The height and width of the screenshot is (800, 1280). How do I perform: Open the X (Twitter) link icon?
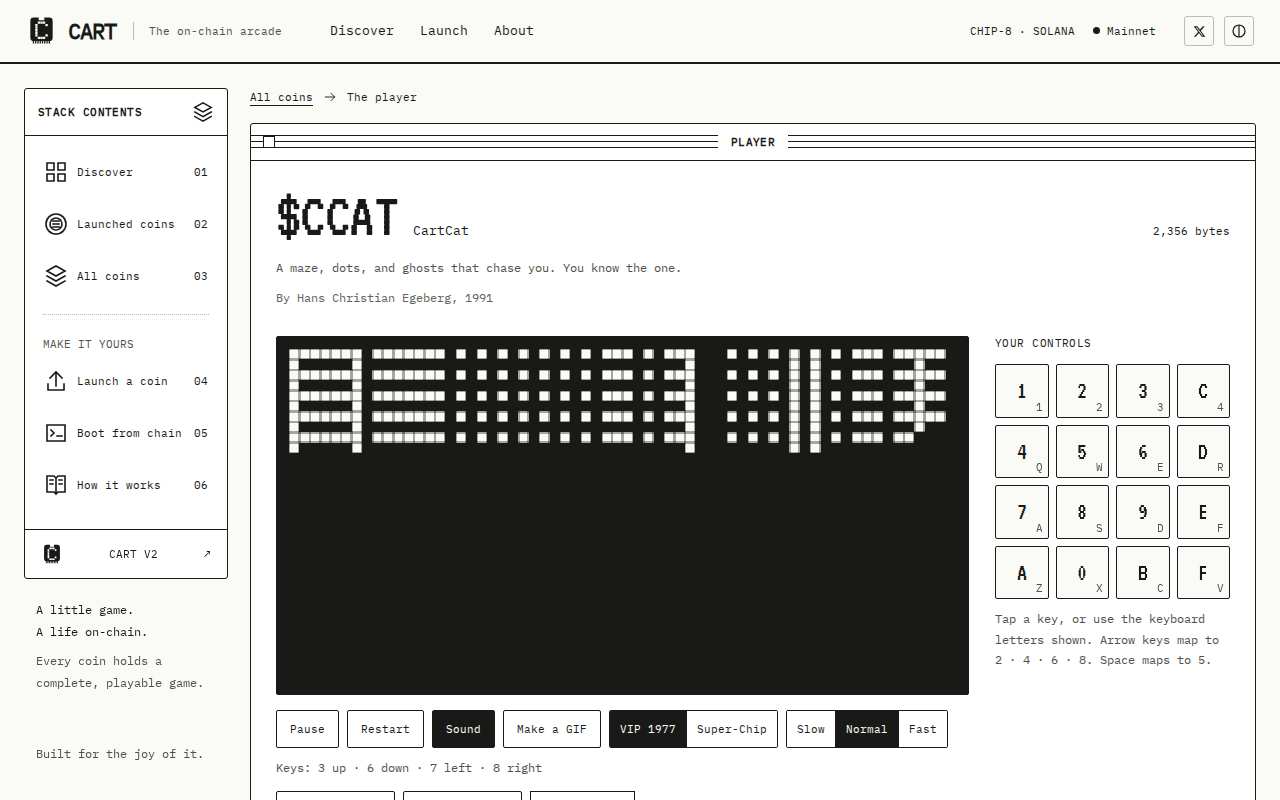click(1199, 31)
